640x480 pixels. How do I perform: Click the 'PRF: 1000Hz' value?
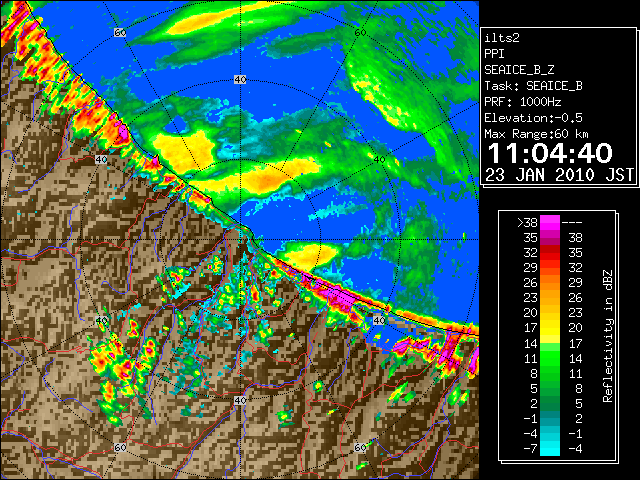[x=523, y=102]
